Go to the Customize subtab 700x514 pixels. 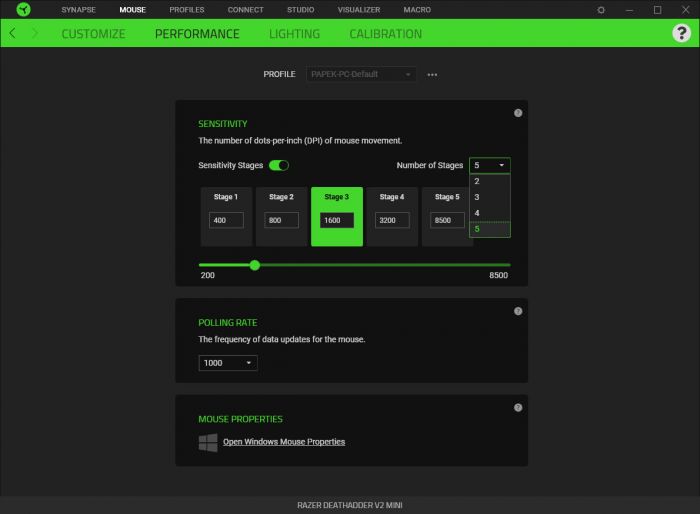click(93, 34)
